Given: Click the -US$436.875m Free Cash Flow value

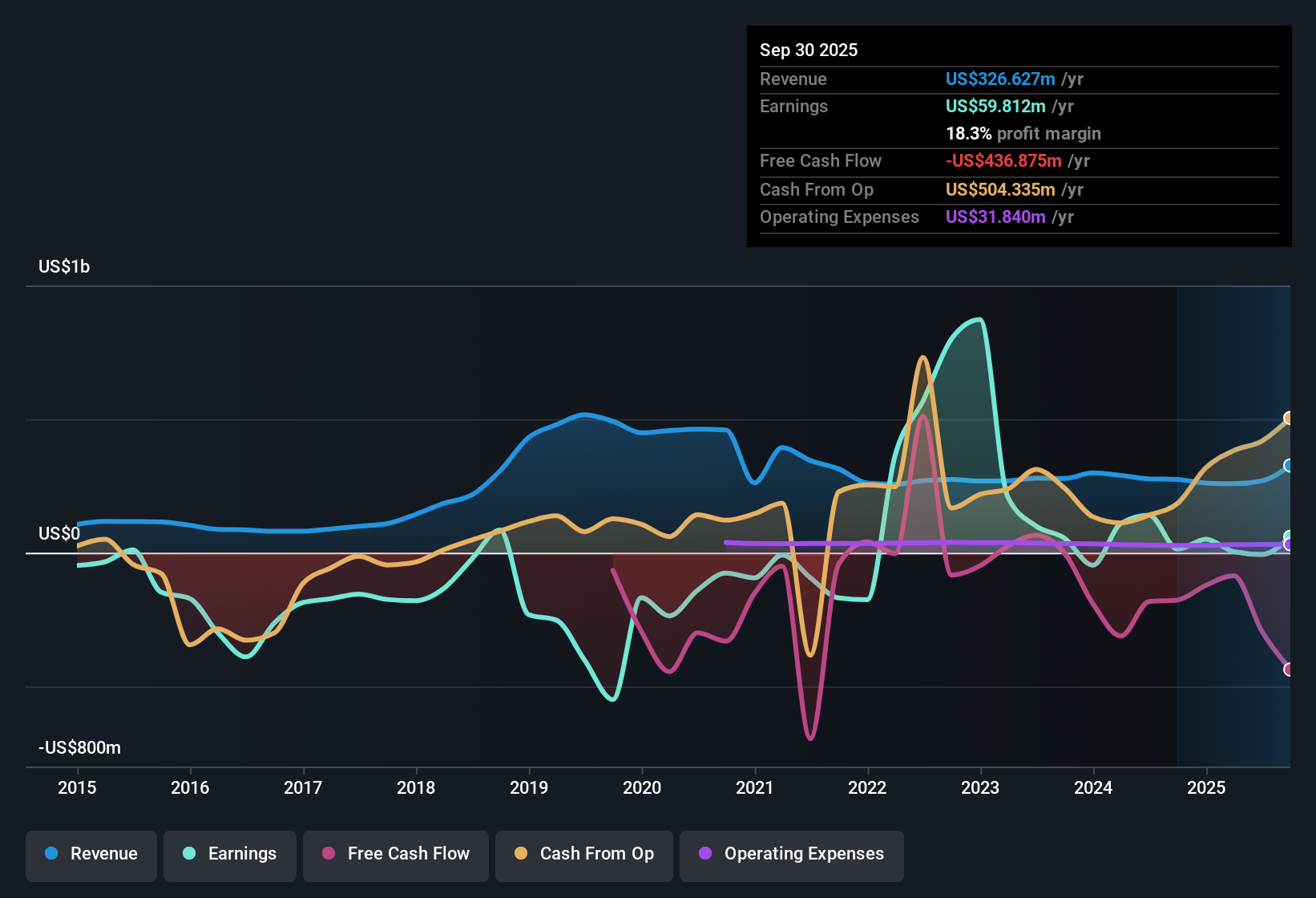Looking at the screenshot, I should pos(1003,160).
